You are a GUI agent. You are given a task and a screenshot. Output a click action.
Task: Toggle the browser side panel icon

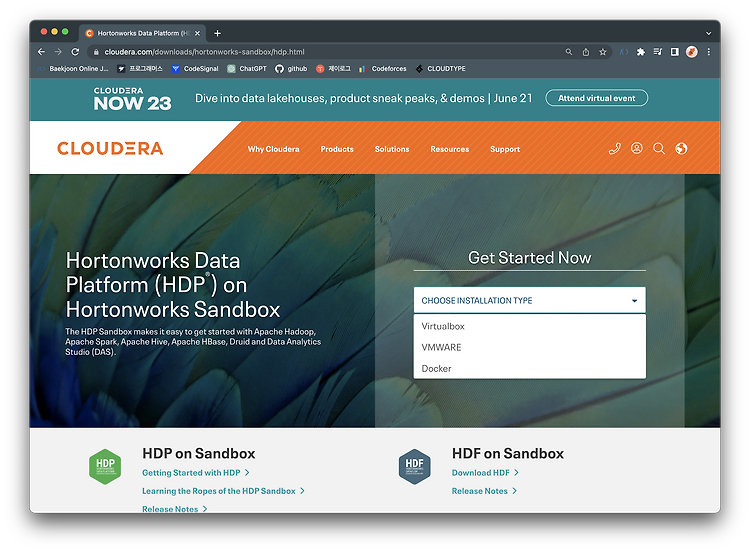pyautogui.click(x=674, y=52)
